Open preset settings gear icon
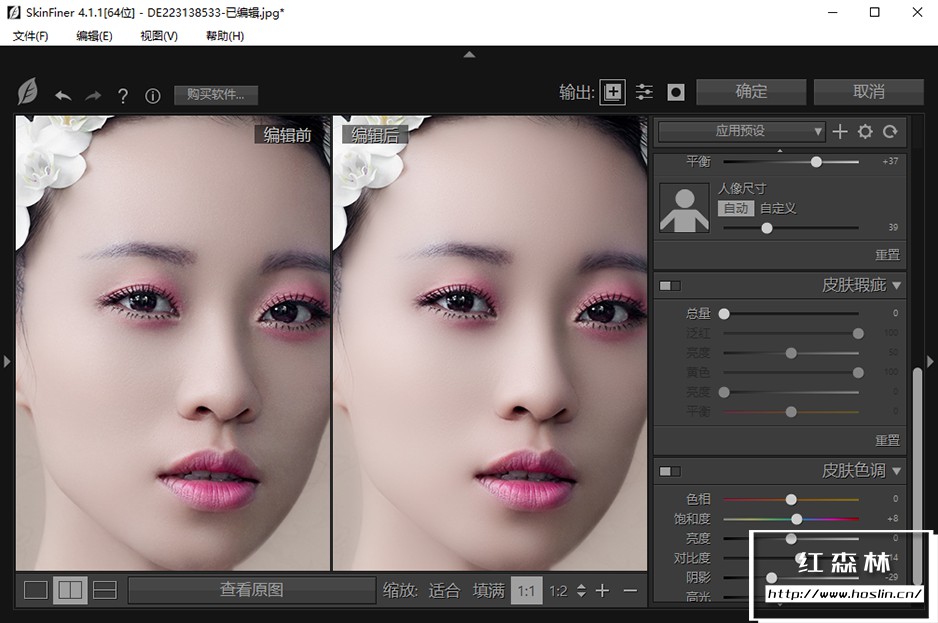The image size is (938, 623). [x=865, y=132]
